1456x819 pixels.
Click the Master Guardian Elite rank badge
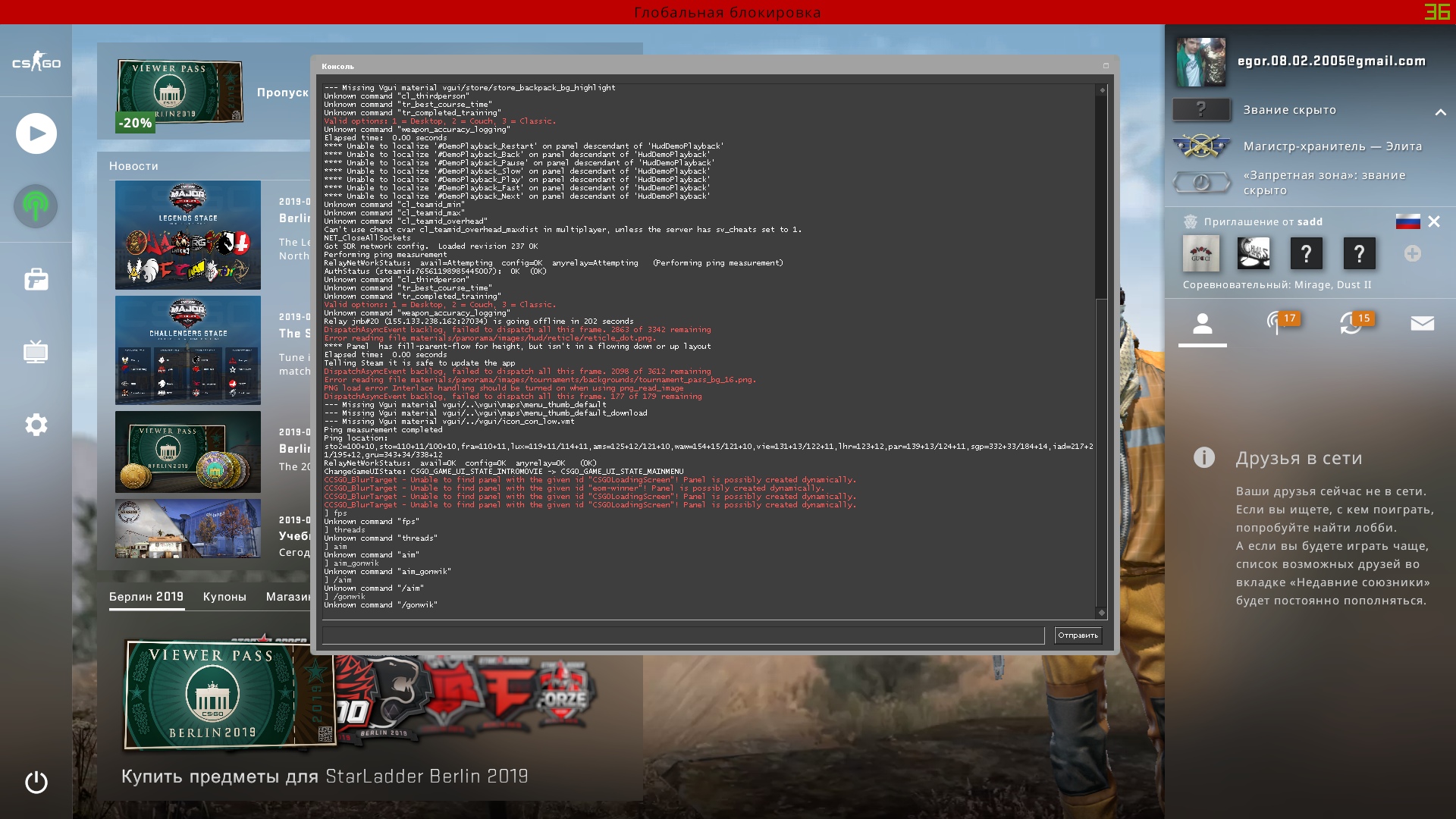[x=1201, y=146]
